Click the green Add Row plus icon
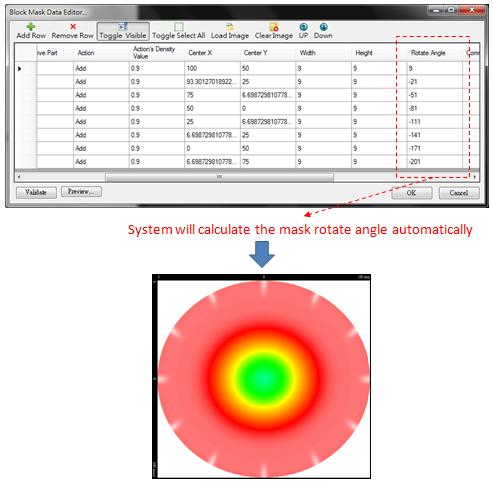This screenshot has height=483, width=493. pos(31,27)
